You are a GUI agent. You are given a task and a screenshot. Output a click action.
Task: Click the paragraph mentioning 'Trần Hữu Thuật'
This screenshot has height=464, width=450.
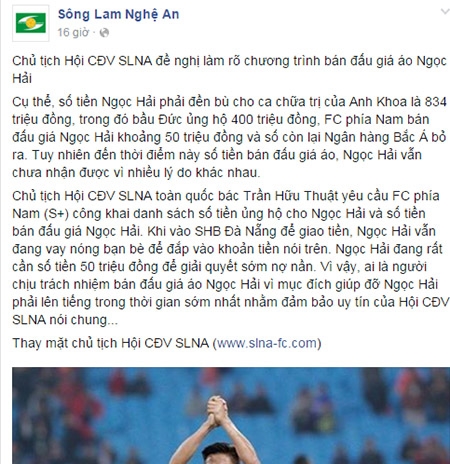230,258
